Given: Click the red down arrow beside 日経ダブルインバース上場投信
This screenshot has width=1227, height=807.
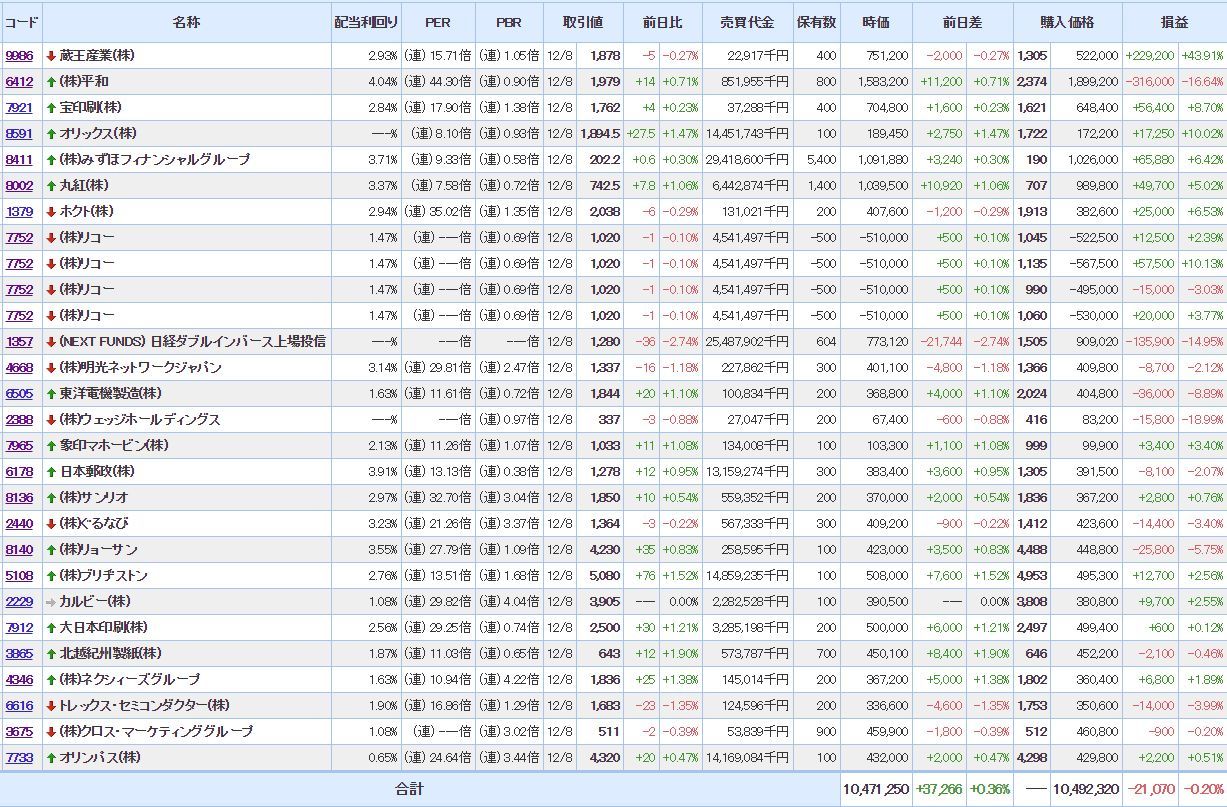Looking at the screenshot, I should (51, 342).
